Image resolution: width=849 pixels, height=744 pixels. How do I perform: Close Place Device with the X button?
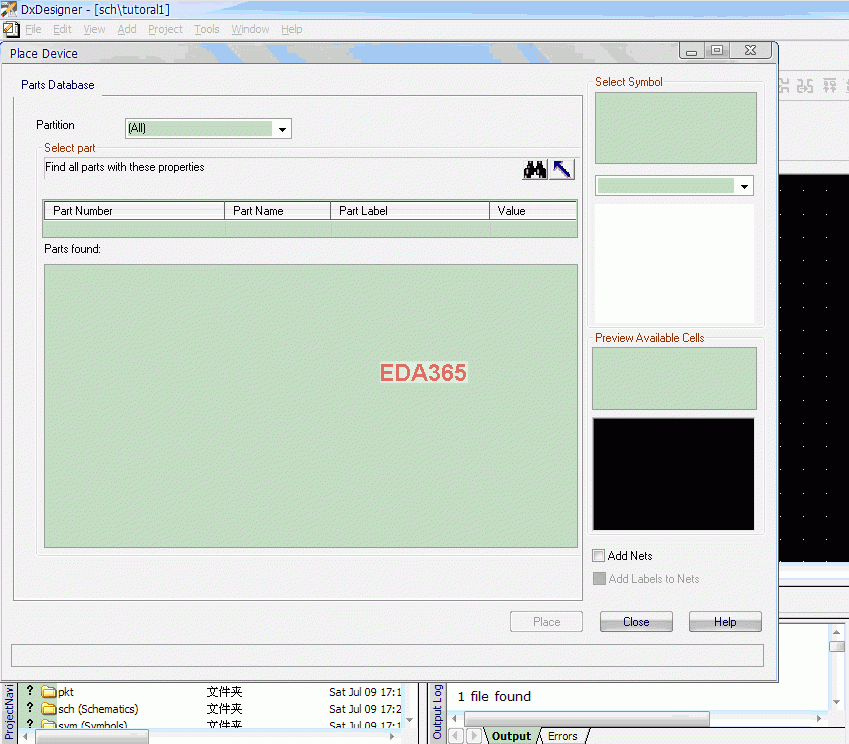tap(750, 50)
